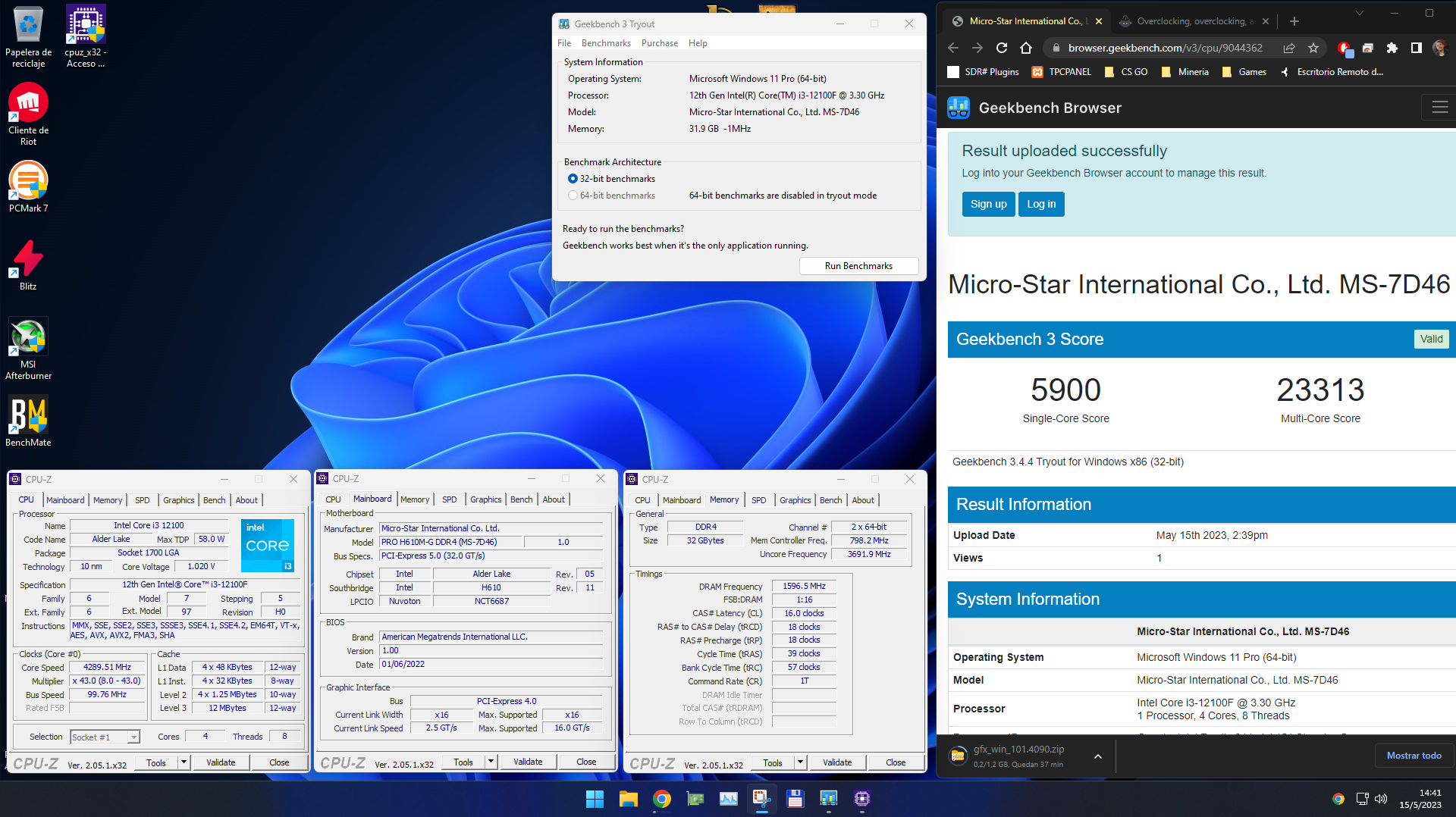1456x817 pixels.
Task: Click the CPU-Z taskbar icon
Action: tap(861, 798)
